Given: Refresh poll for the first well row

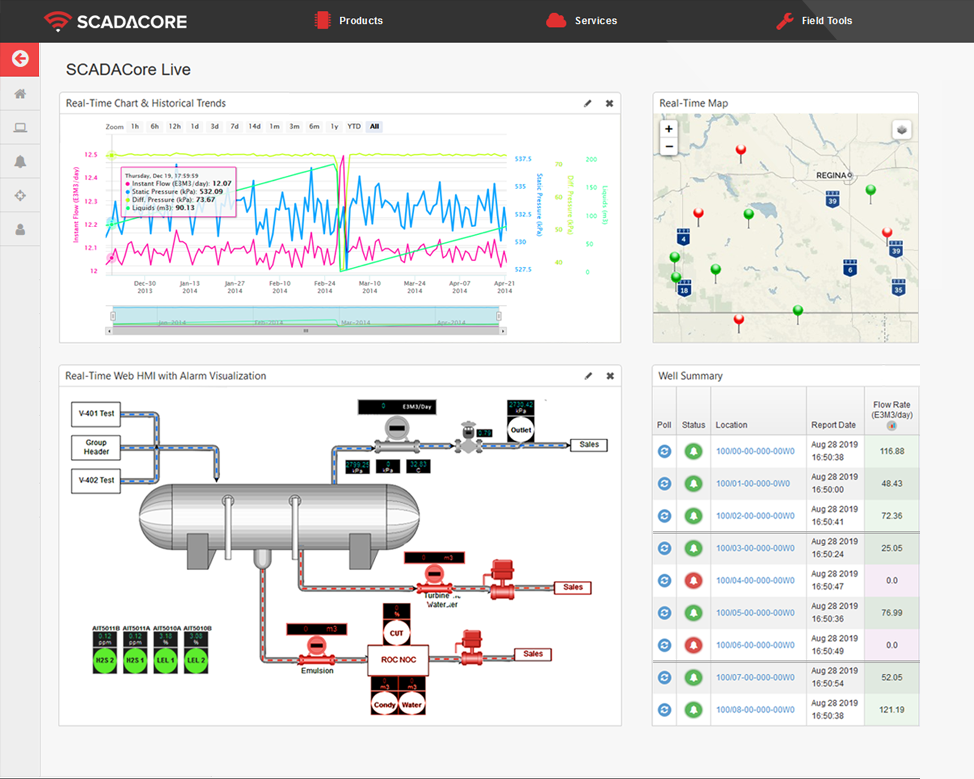Looking at the screenshot, I should [663, 451].
